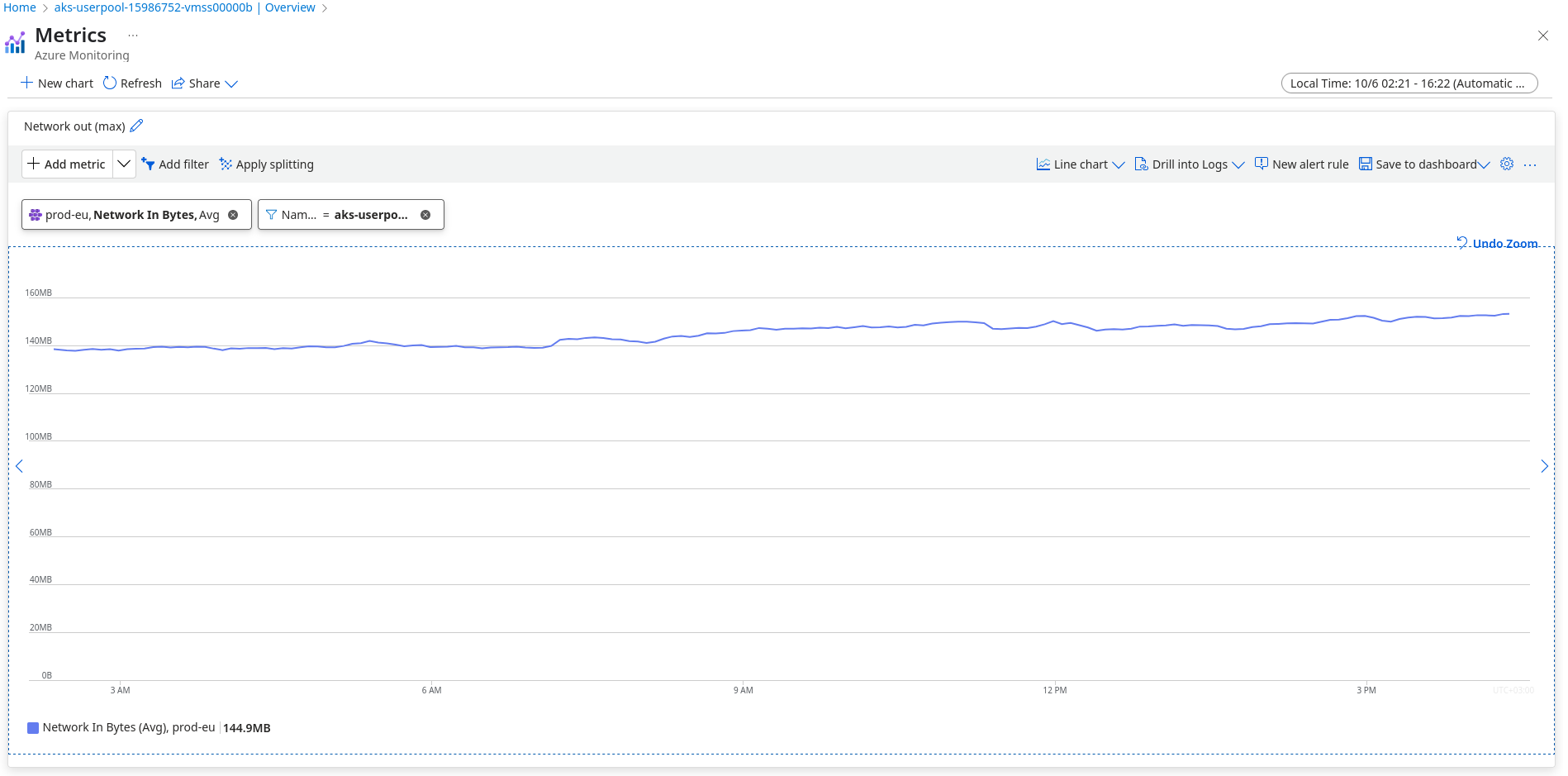This screenshot has height=776, width=1568.
Task: Edit the chart title with the pencil icon
Action: pyautogui.click(x=137, y=126)
